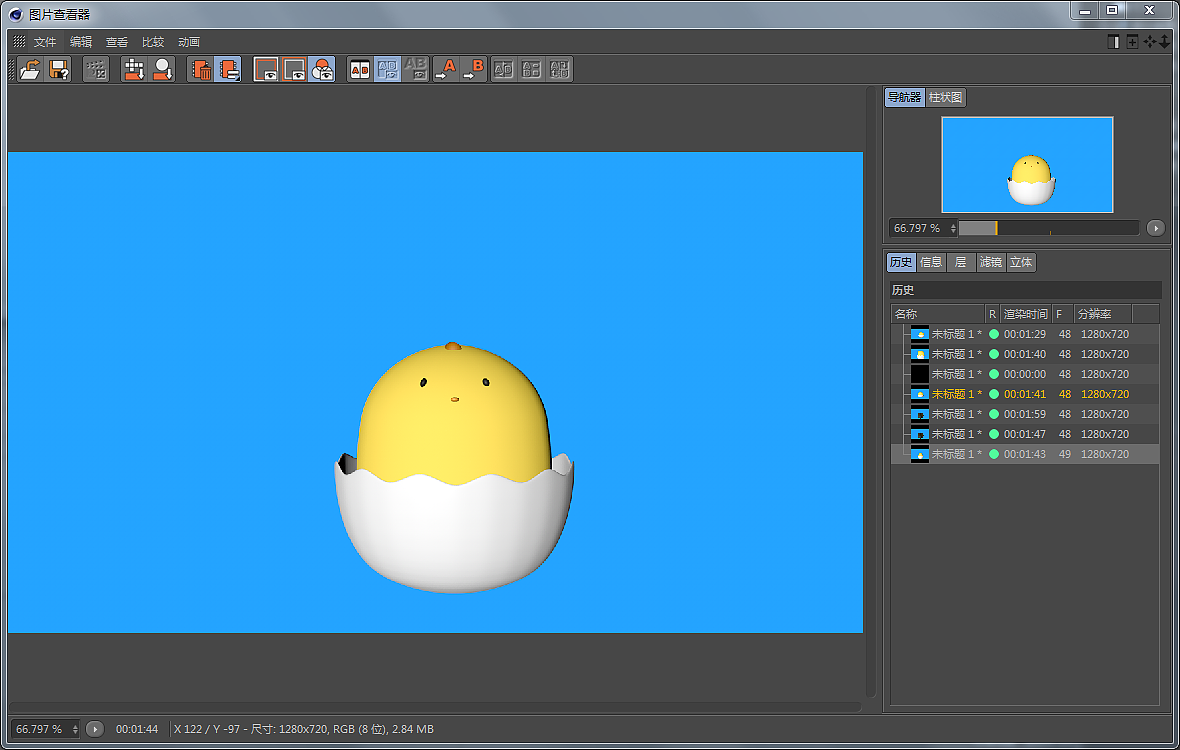Click round arrow button beside navigator zoom slider
The width and height of the screenshot is (1180, 750).
(1156, 228)
